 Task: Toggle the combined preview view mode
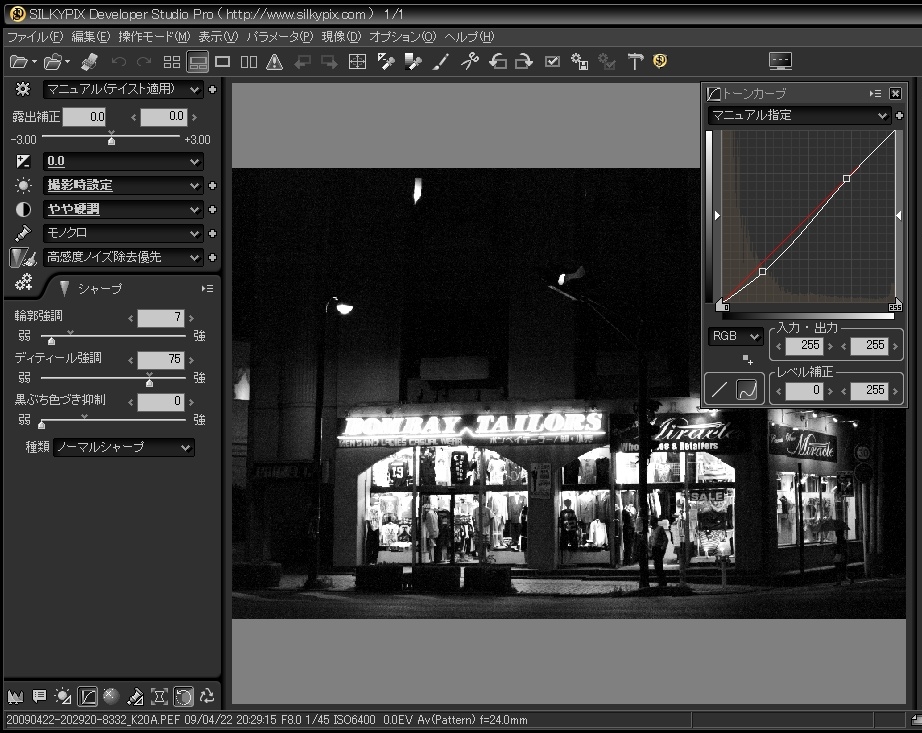198,62
